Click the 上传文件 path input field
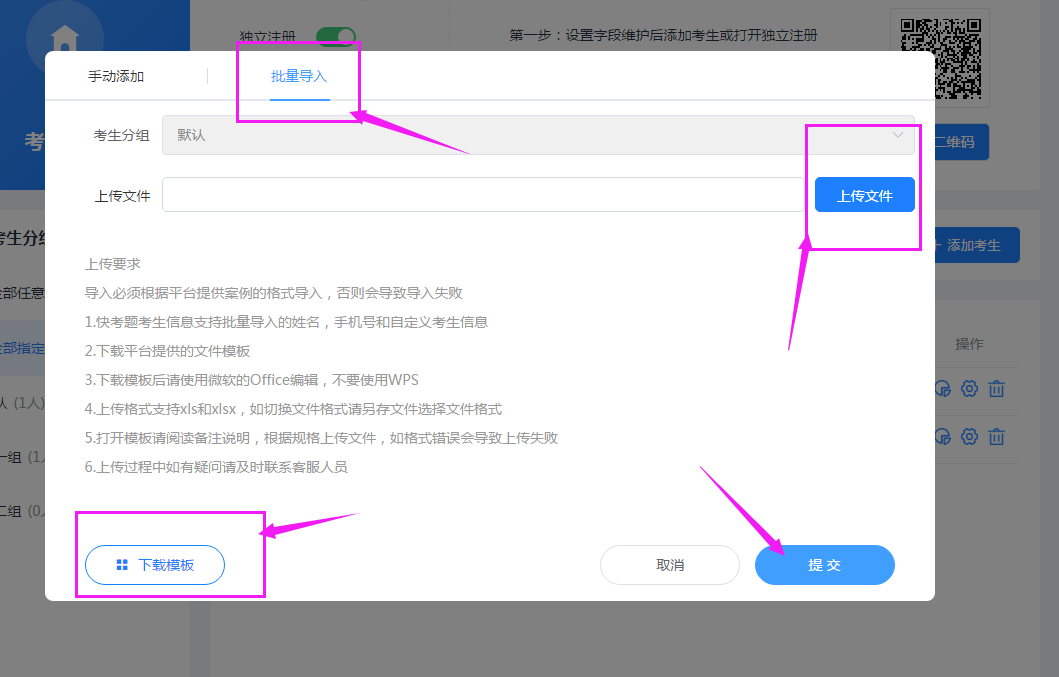The height and width of the screenshot is (677, 1059). pos(483,195)
